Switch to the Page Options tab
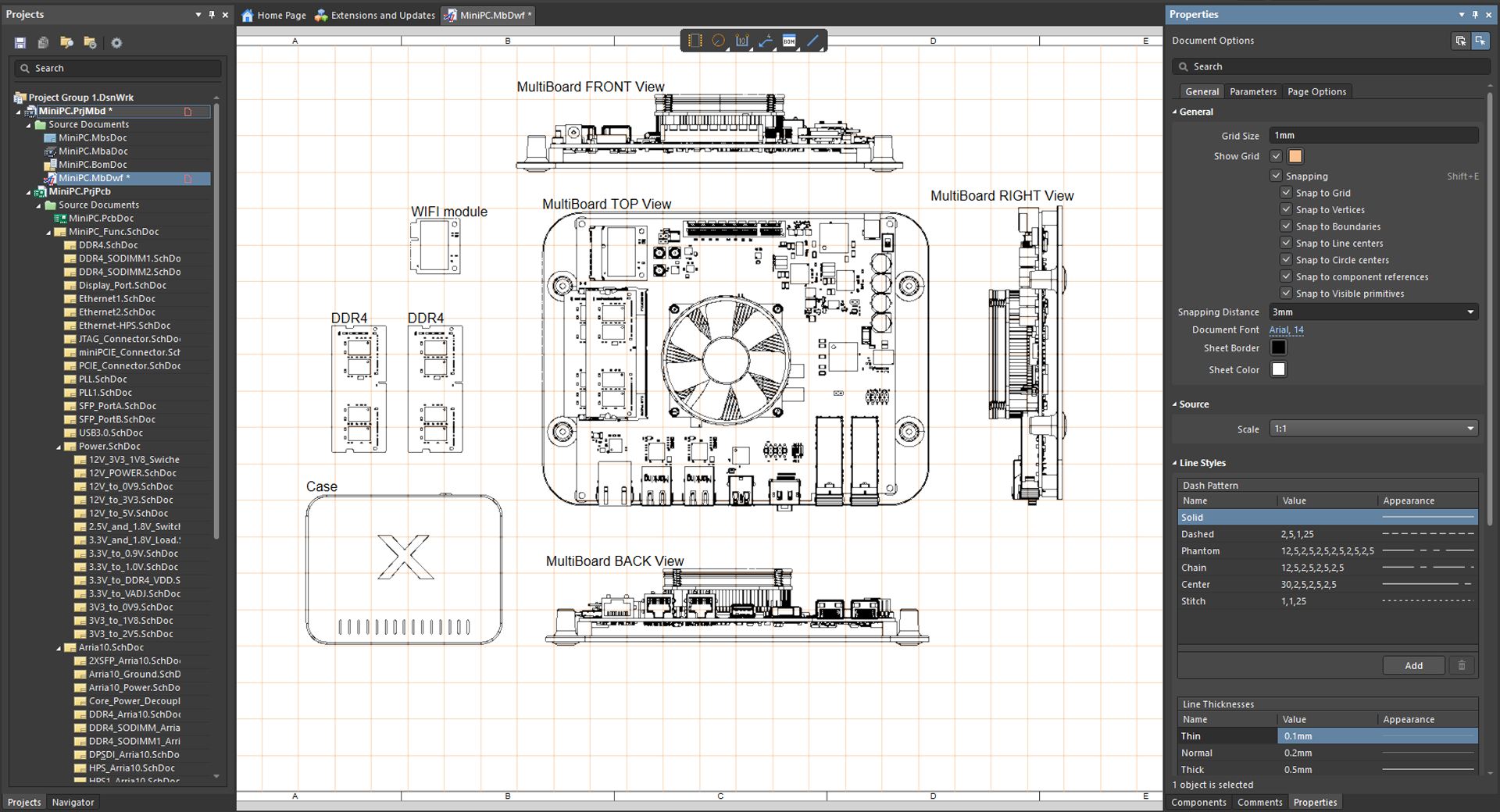The width and height of the screenshot is (1500, 812). (1317, 91)
